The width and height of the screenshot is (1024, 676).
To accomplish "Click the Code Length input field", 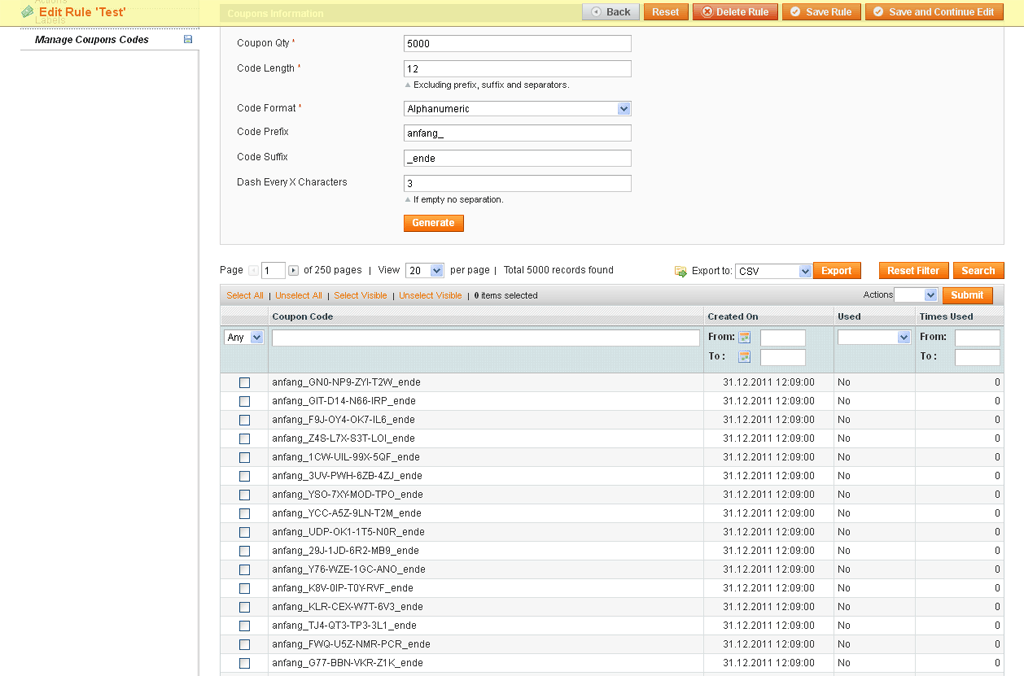I will [517, 69].
